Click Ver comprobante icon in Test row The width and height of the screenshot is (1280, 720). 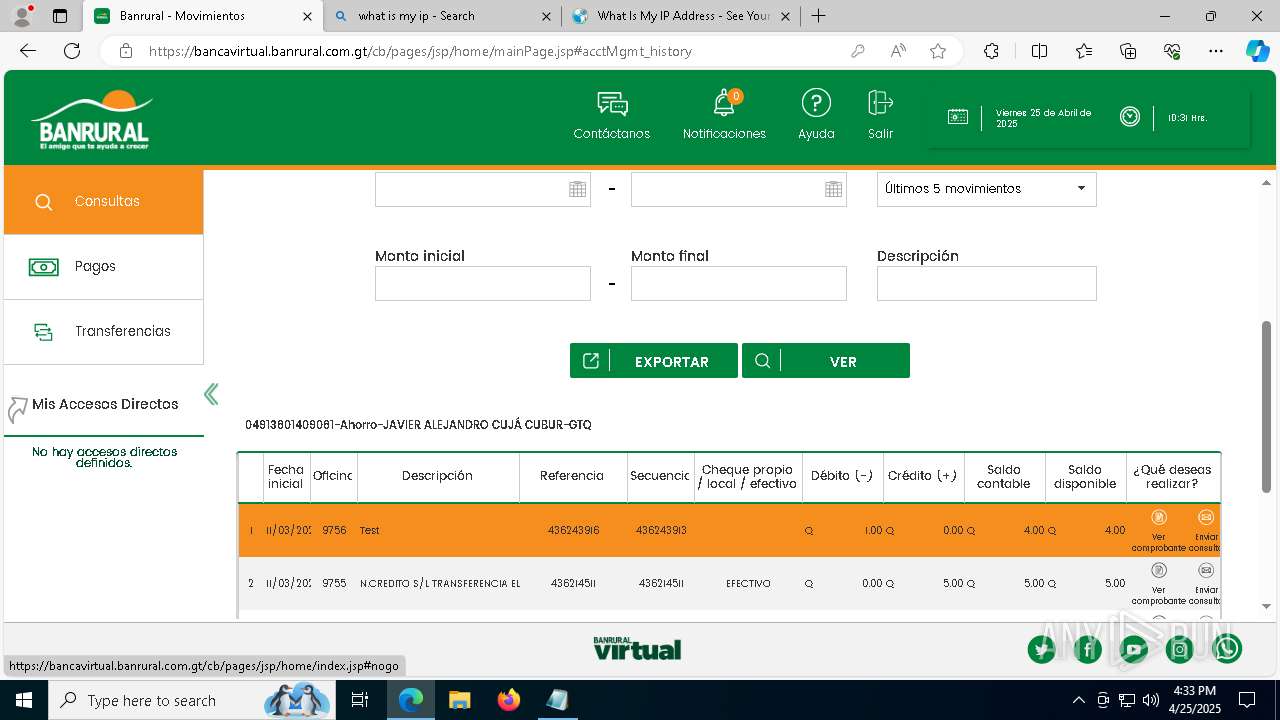pos(1159,518)
